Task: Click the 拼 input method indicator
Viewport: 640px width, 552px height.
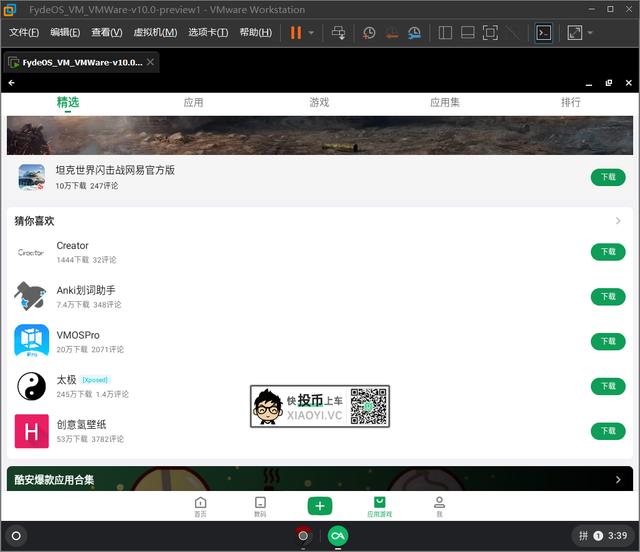Action: (583, 536)
